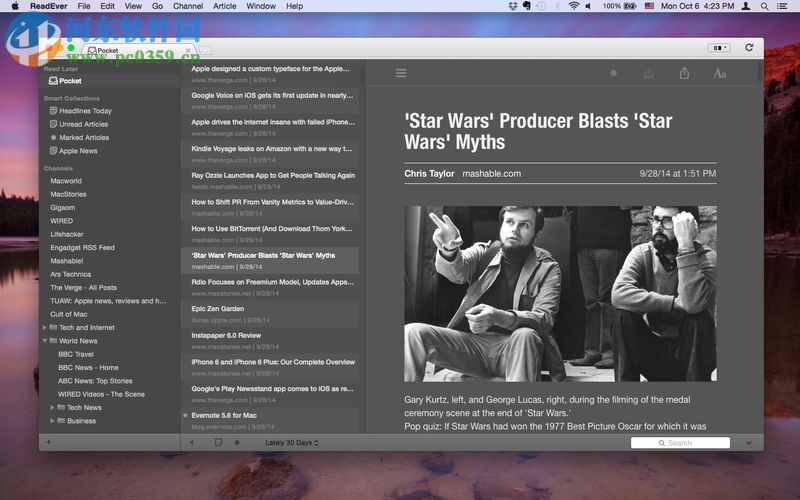Viewport: 800px width, 500px height.
Task: Click the Search field
Action: [680, 443]
